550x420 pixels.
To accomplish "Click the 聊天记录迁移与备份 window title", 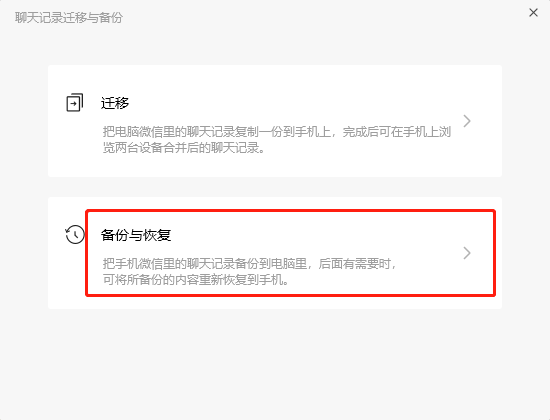I will (x=69, y=17).
